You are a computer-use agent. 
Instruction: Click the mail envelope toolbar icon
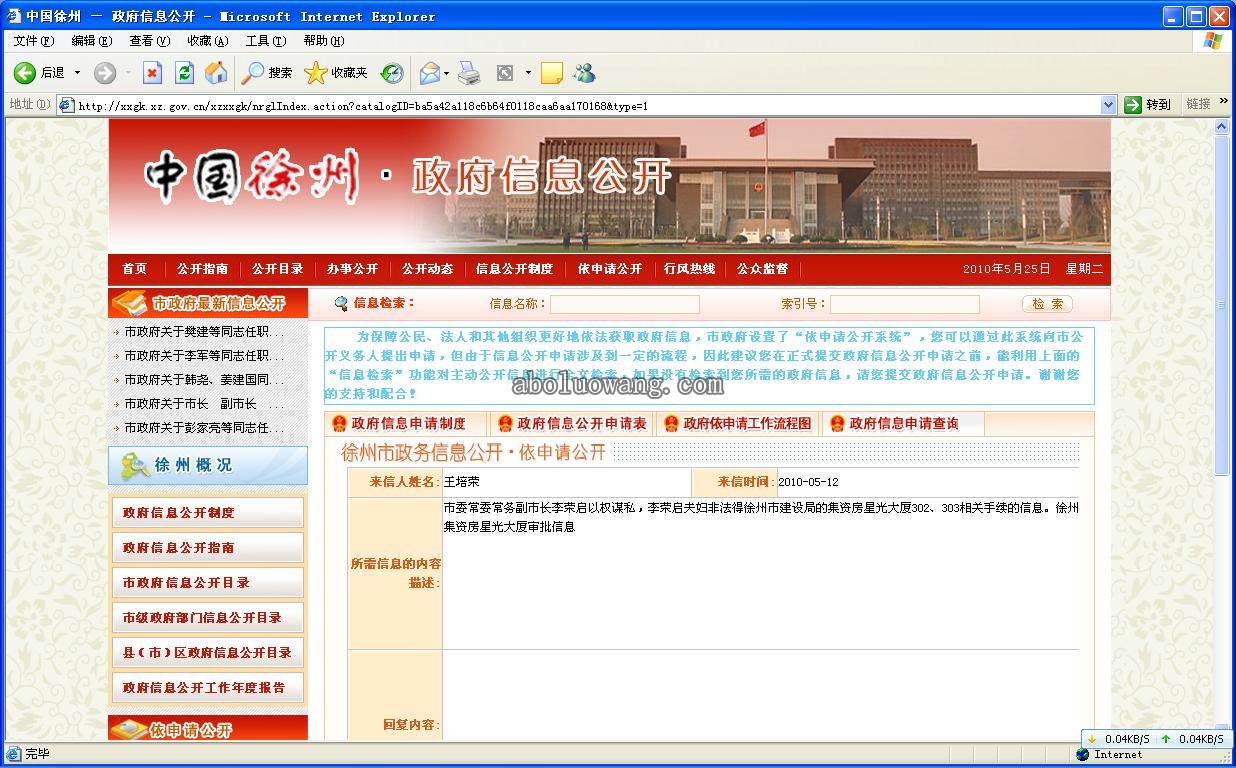pos(430,73)
